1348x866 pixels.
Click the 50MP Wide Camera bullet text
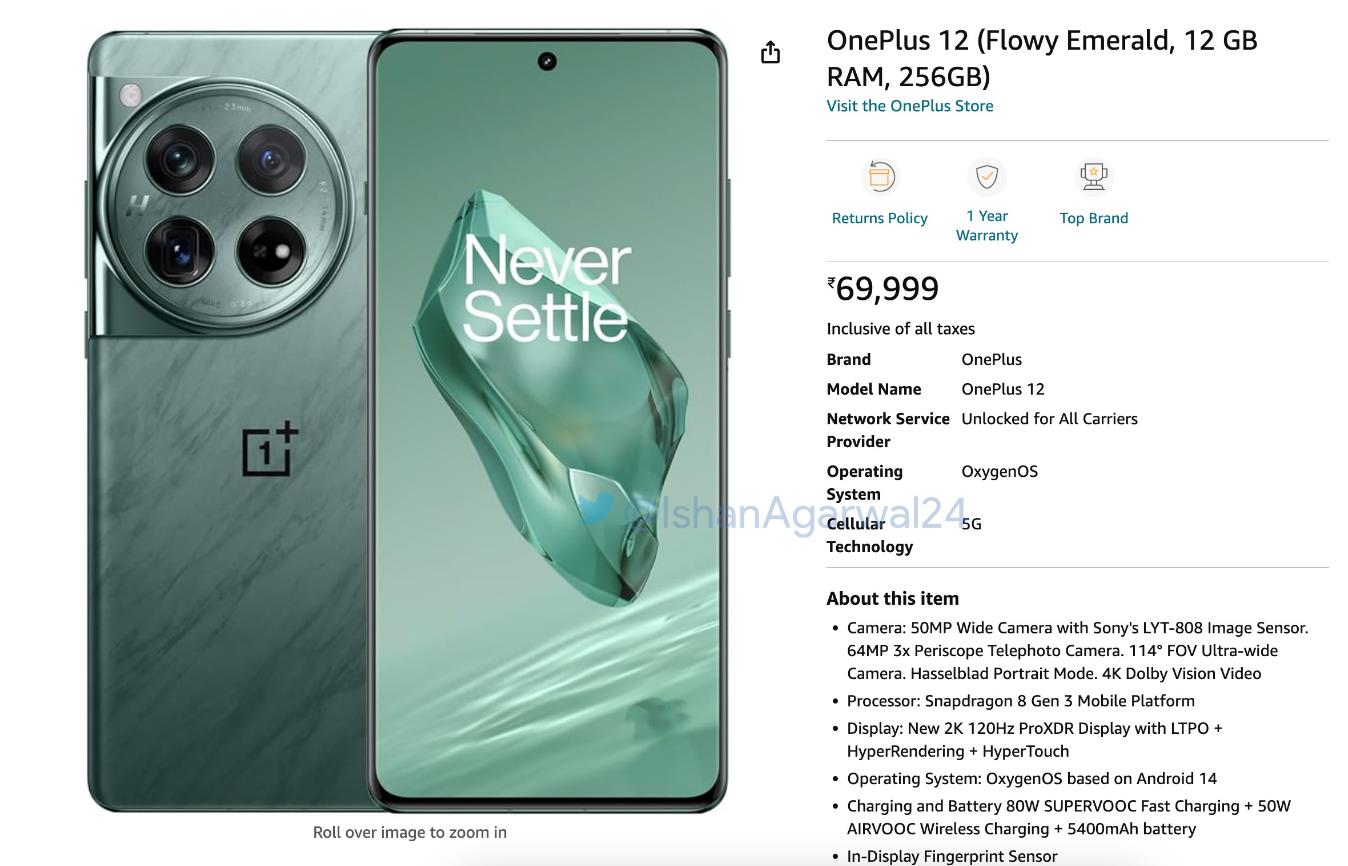(1078, 651)
